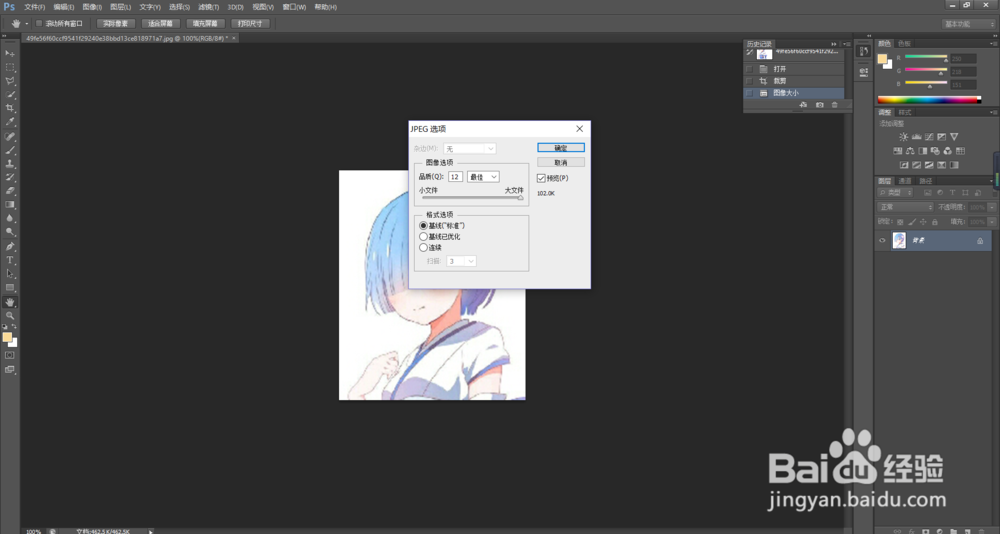Open the 窗口(W) menu
The image size is (1000, 534).
coord(294,7)
